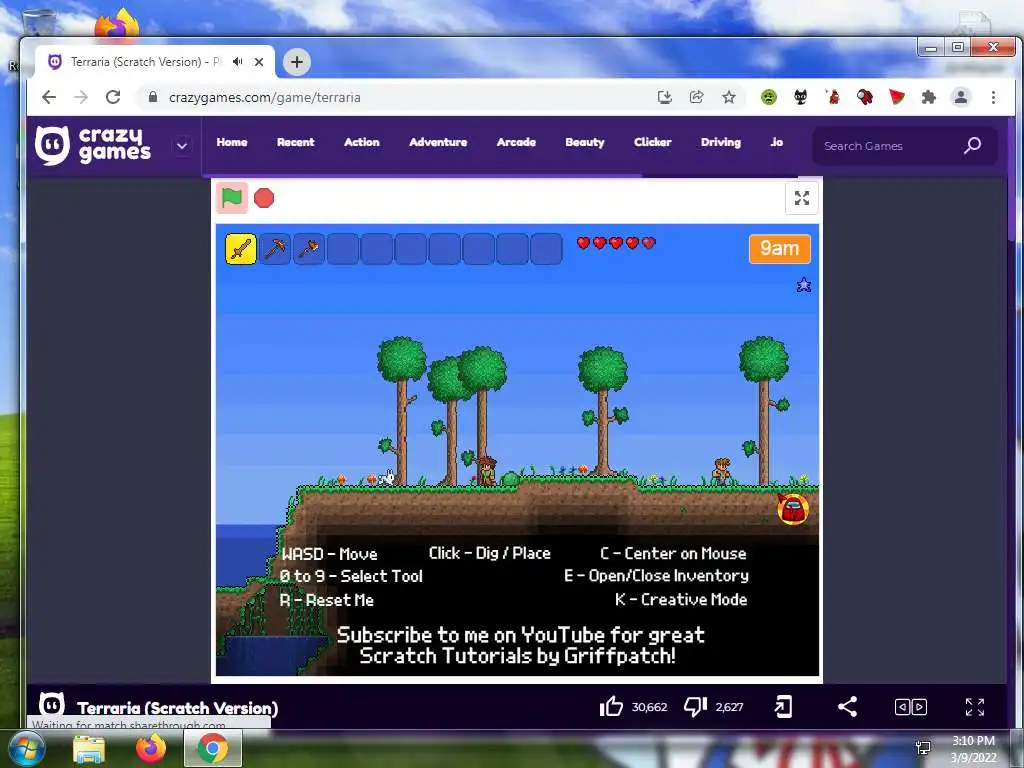Open the CrazyGames logo home link
Viewport: 1024px width, 768px height.
point(93,145)
